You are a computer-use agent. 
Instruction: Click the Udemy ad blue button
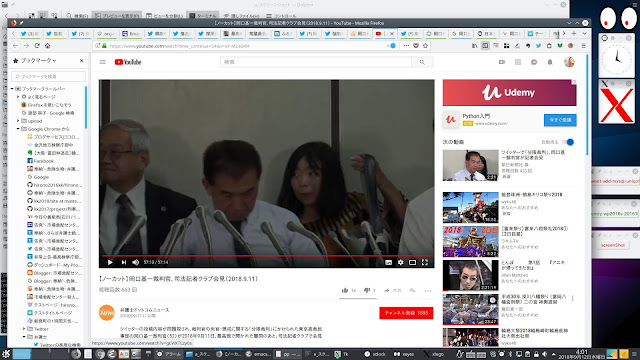click(x=560, y=120)
